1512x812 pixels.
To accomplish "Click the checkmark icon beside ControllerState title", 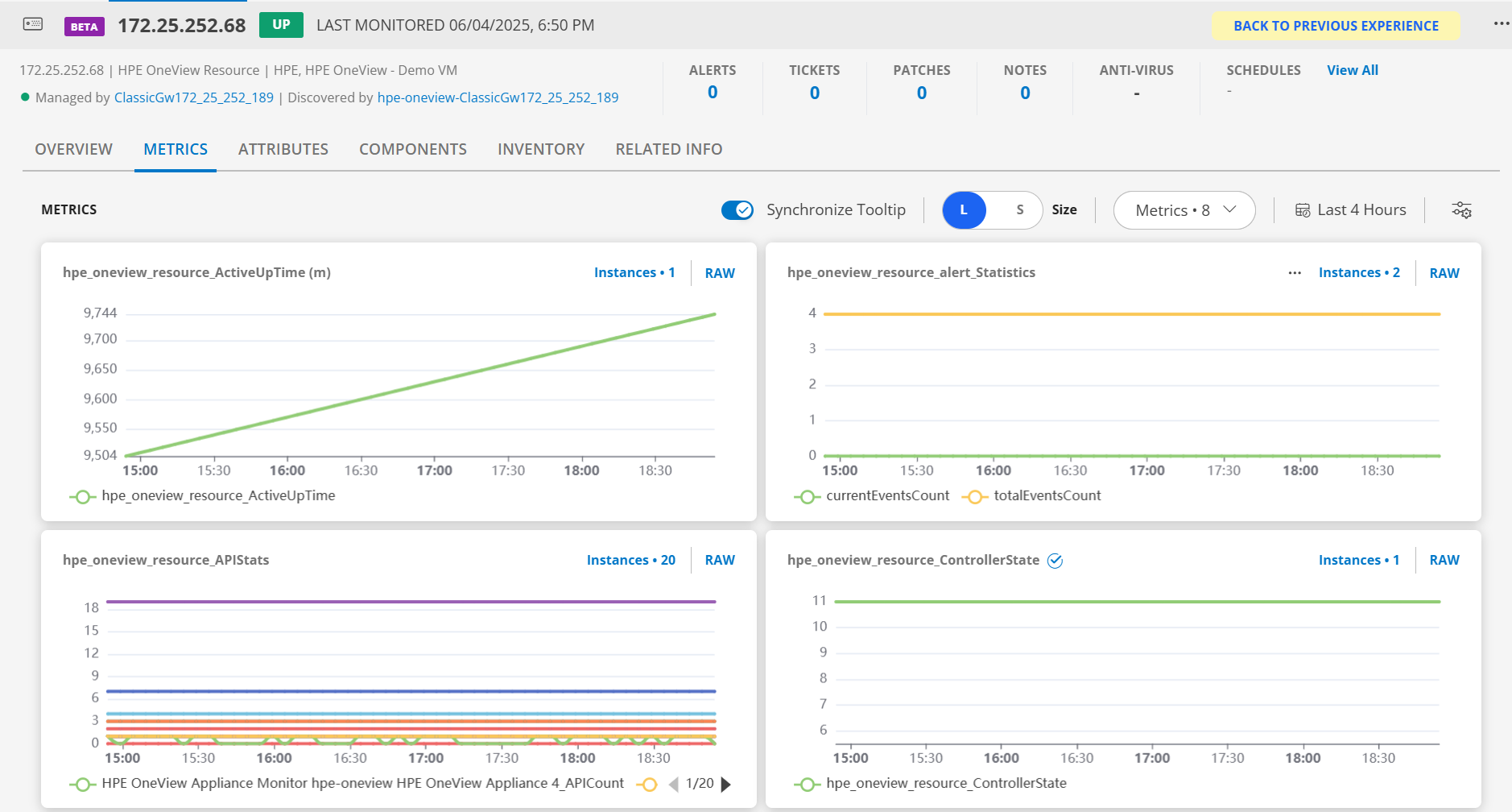I will [x=1056, y=560].
